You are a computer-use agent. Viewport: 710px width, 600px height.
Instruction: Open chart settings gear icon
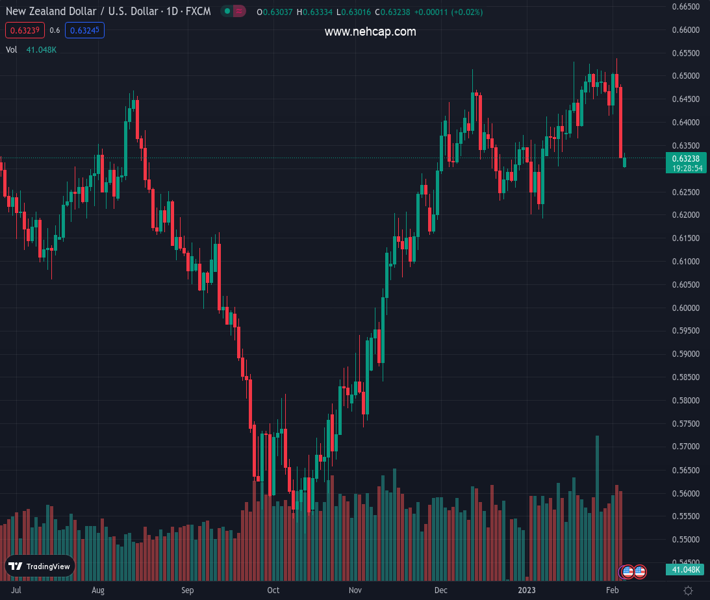point(687,590)
